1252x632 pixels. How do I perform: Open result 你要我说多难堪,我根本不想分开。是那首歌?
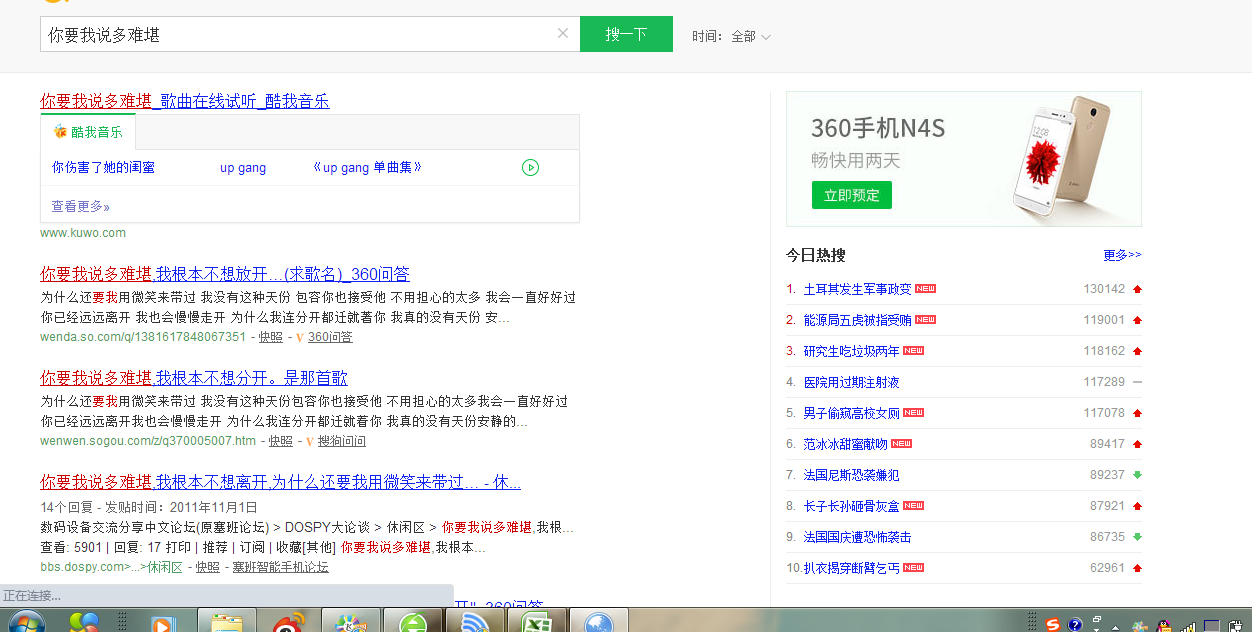pos(194,378)
